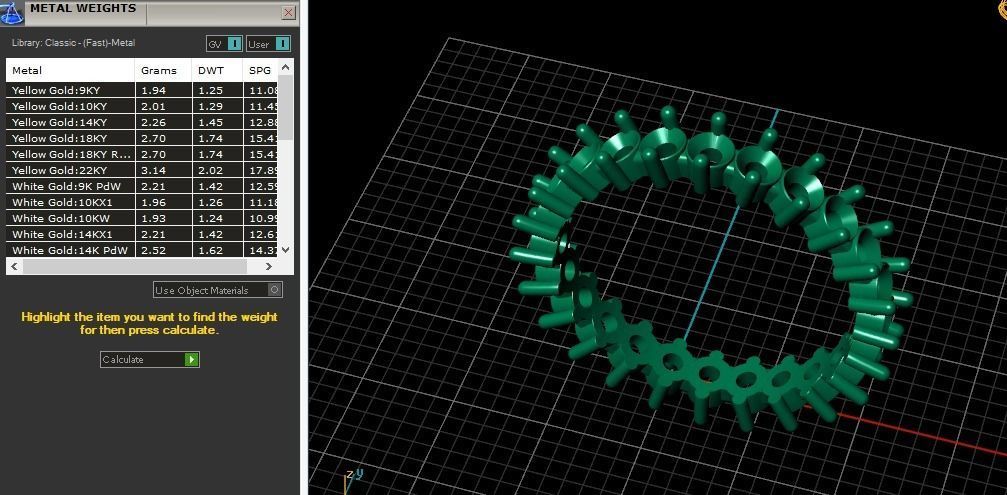Select the Yellow Gold:10KY row
The width and height of the screenshot is (1007, 495).
(143, 107)
